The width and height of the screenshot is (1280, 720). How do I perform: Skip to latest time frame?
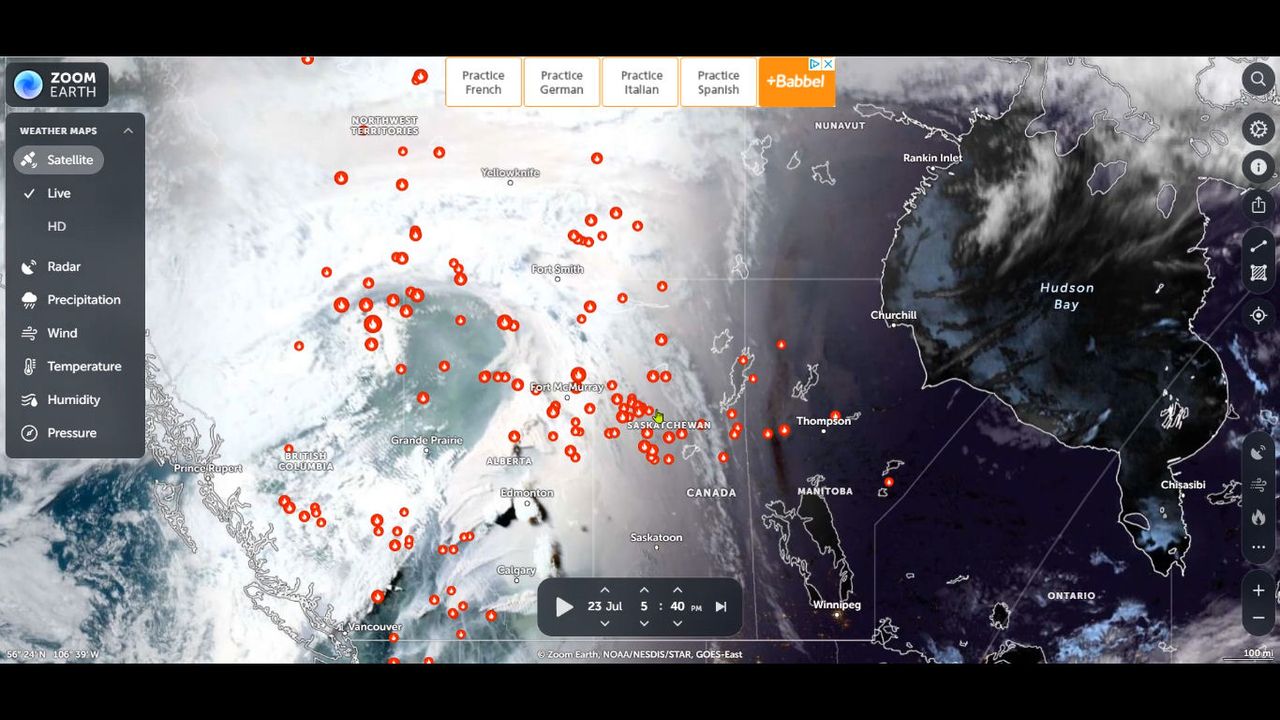(721, 607)
